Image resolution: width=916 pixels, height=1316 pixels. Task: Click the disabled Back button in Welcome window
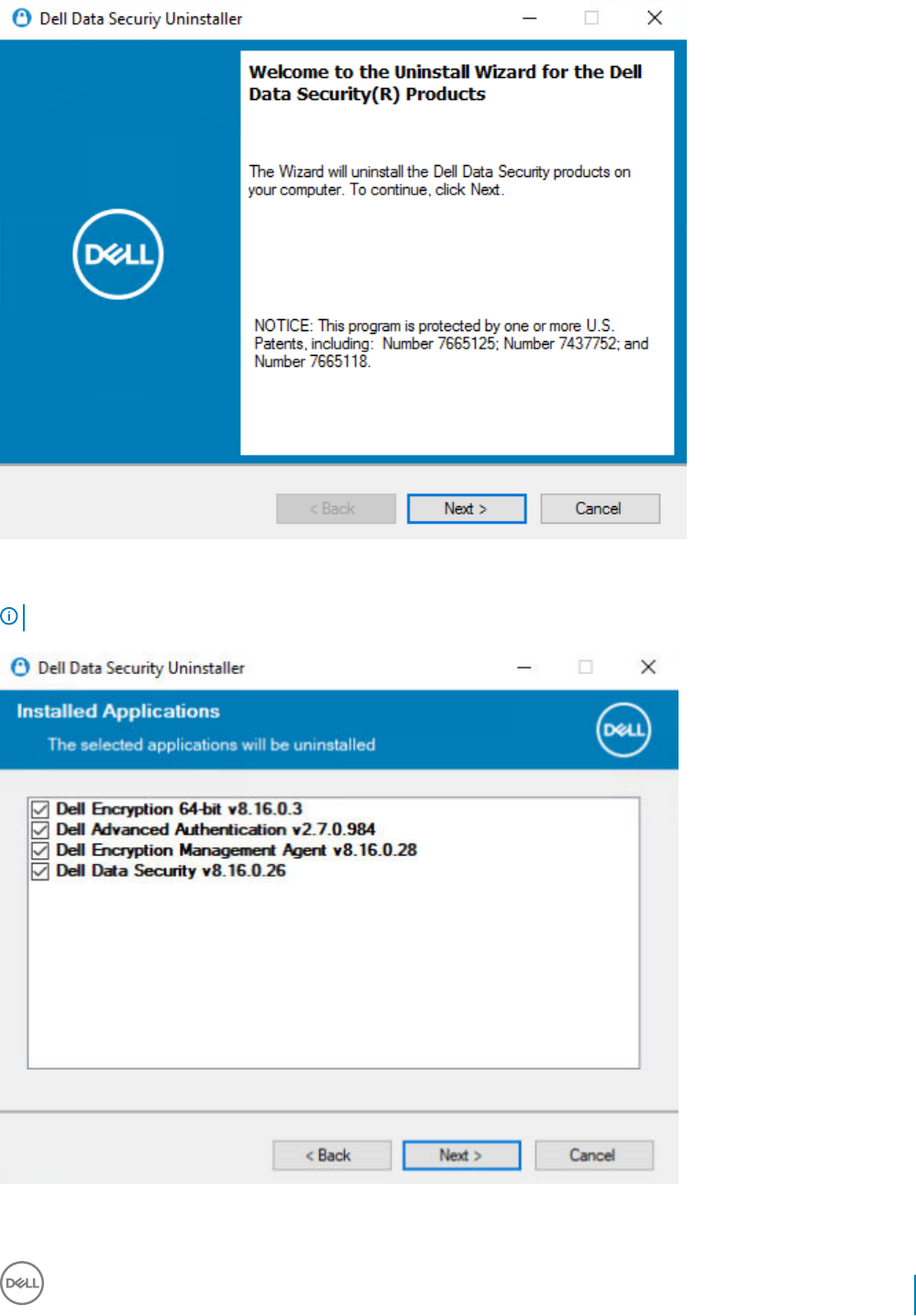[336, 509]
